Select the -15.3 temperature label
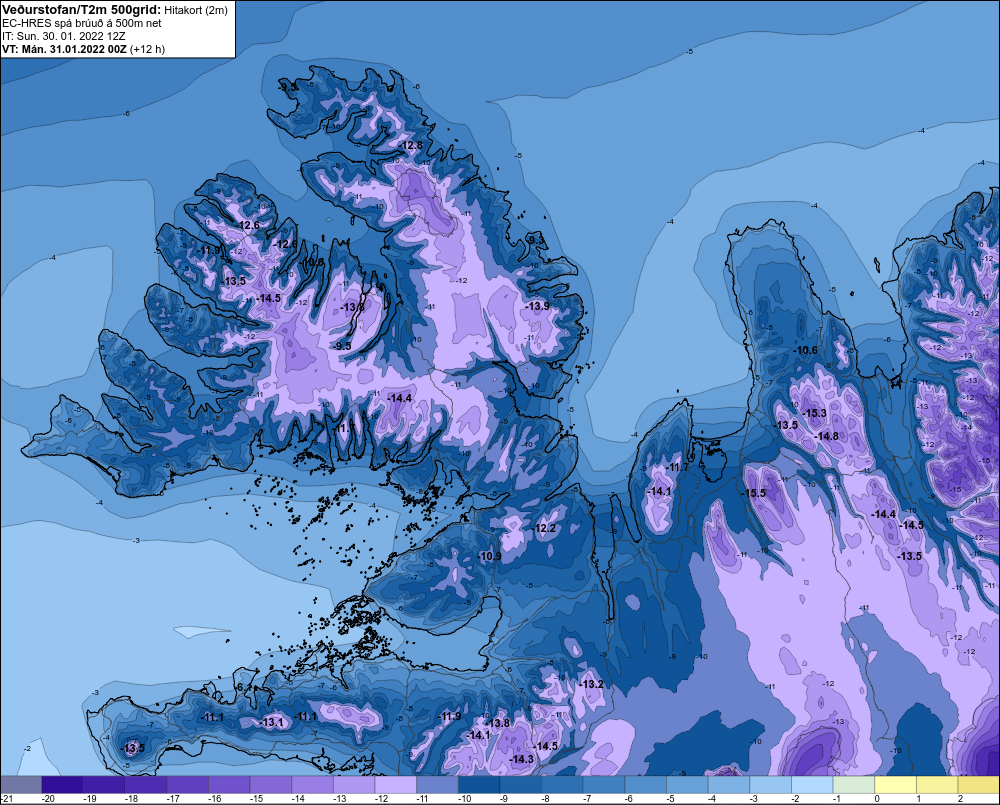This screenshot has width=1000, height=805. [x=814, y=413]
